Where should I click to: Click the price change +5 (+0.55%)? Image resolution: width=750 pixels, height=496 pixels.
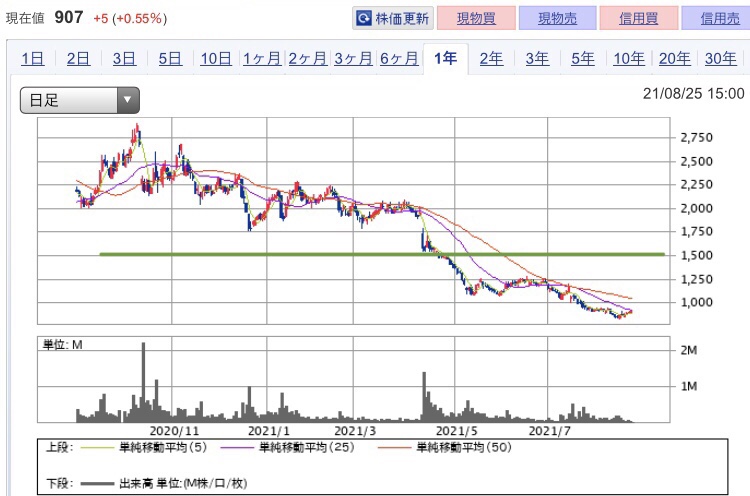point(130,19)
